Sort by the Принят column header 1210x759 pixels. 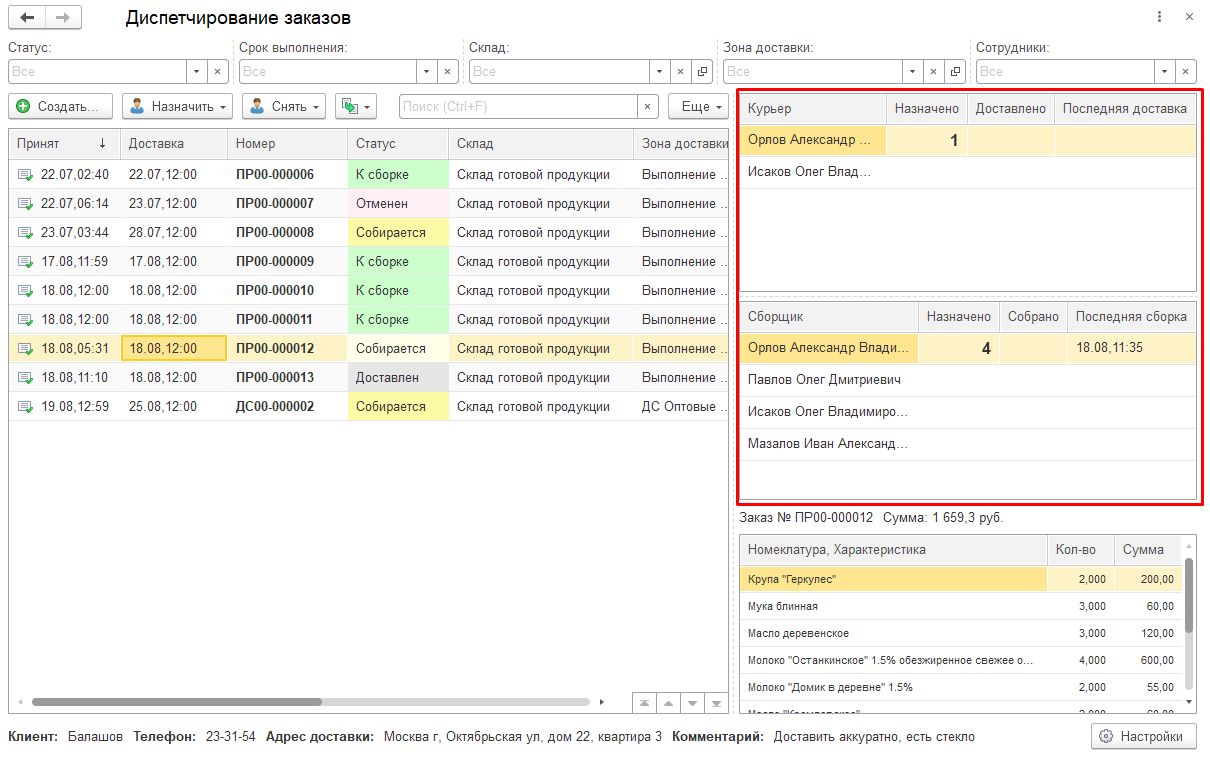(64, 144)
